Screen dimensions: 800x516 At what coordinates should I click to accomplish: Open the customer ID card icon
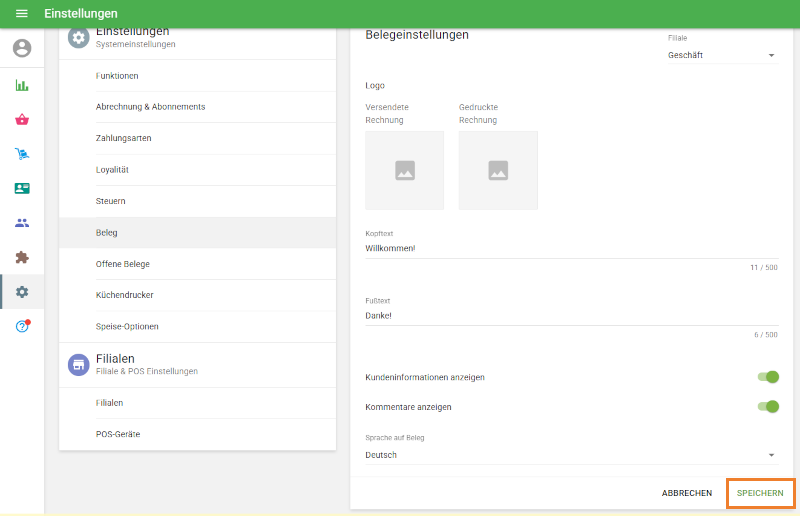click(x=22, y=188)
